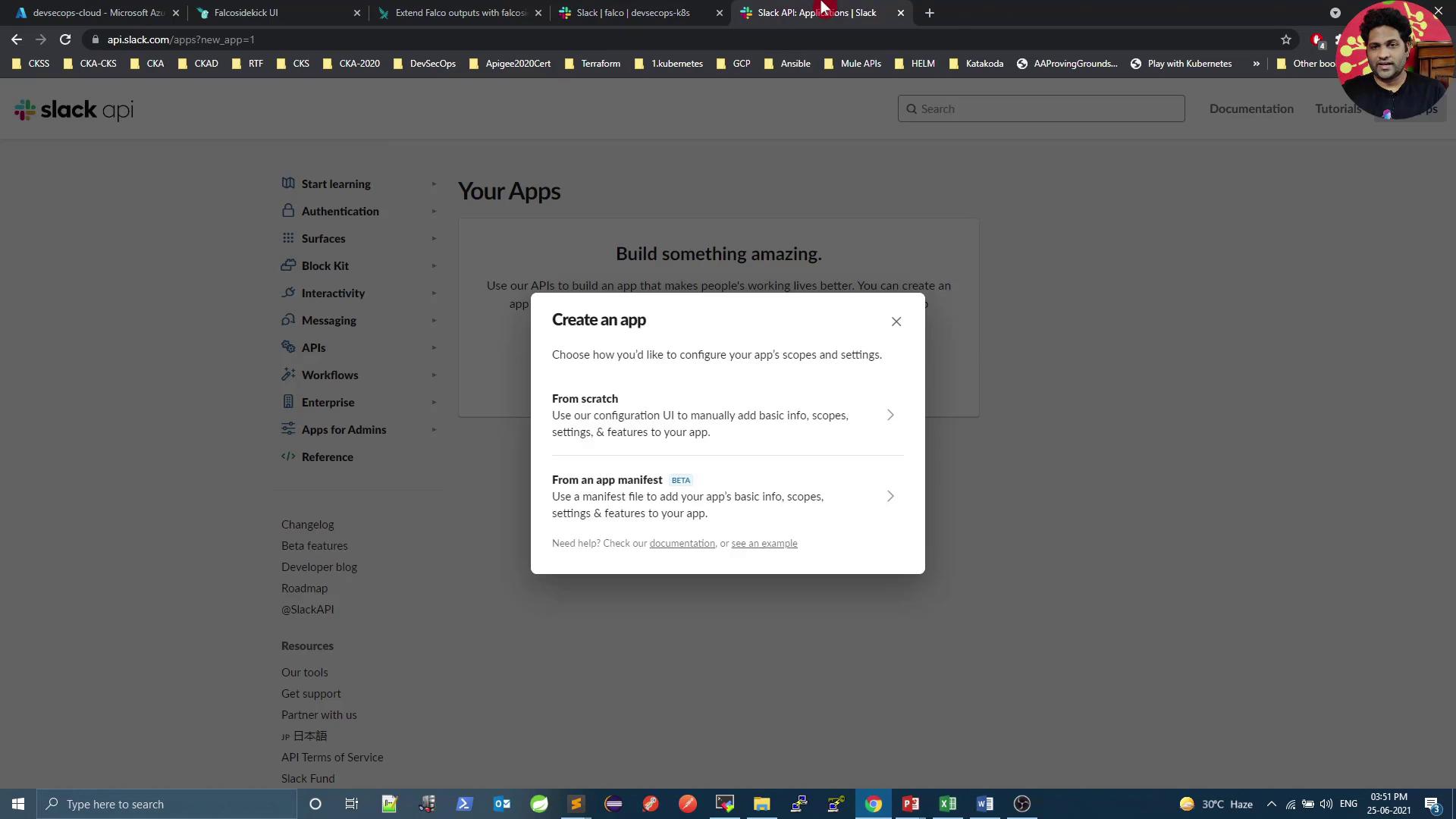This screenshot has height=819, width=1456.
Task: Focus the Slack API search field
Action: click(1040, 108)
